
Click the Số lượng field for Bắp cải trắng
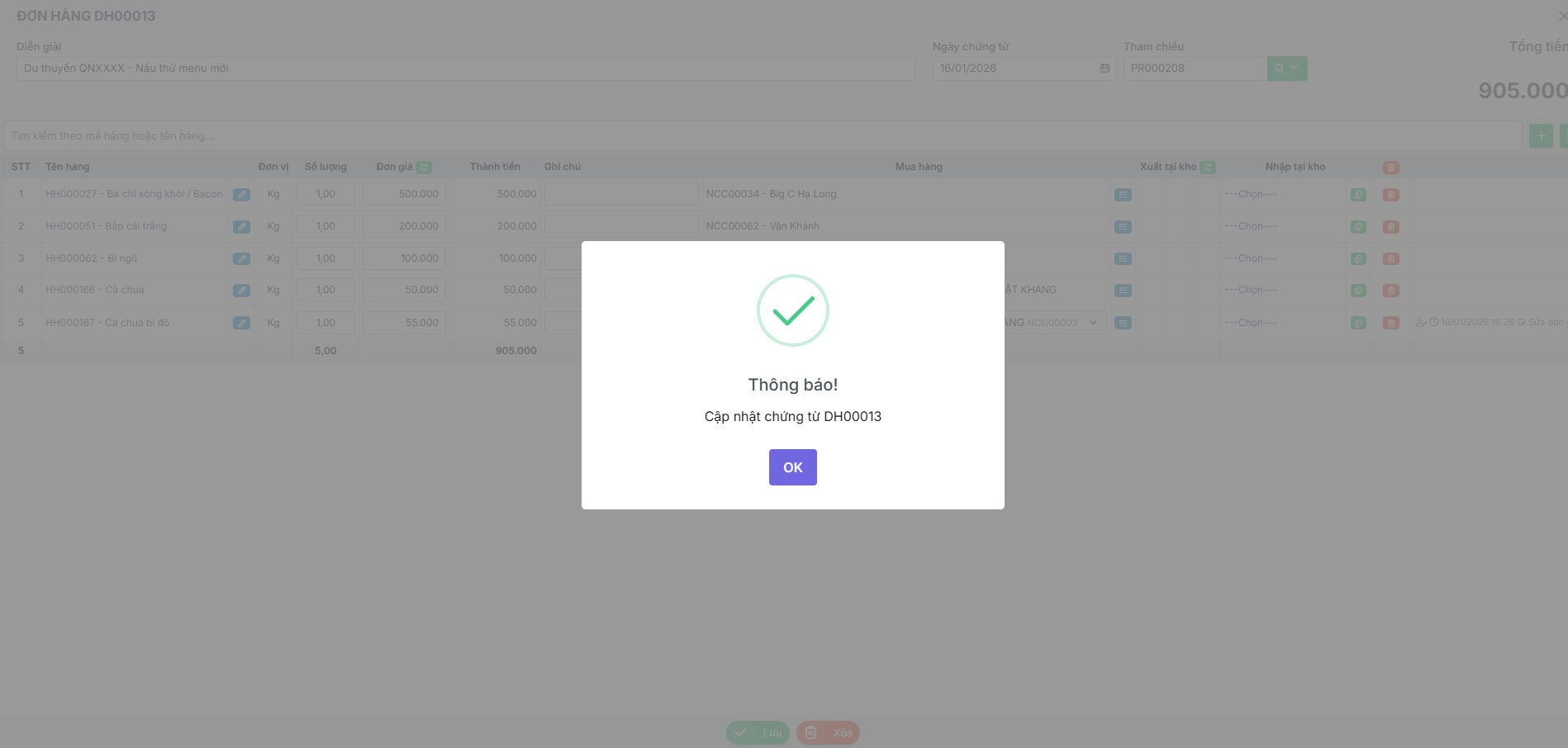pyautogui.click(x=325, y=226)
